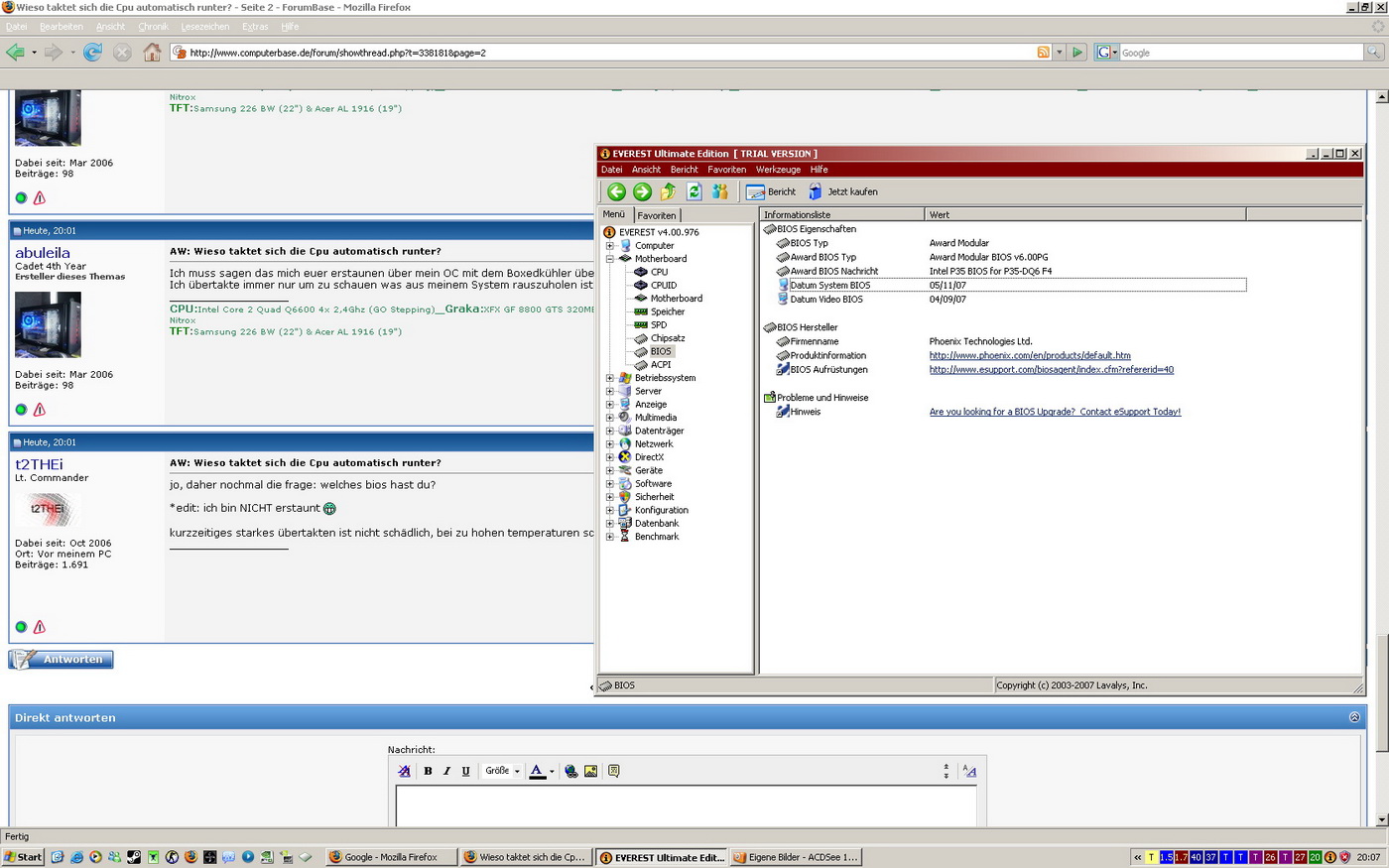Click Firefox back arrow
The width and height of the screenshot is (1389, 868).
(x=15, y=53)
